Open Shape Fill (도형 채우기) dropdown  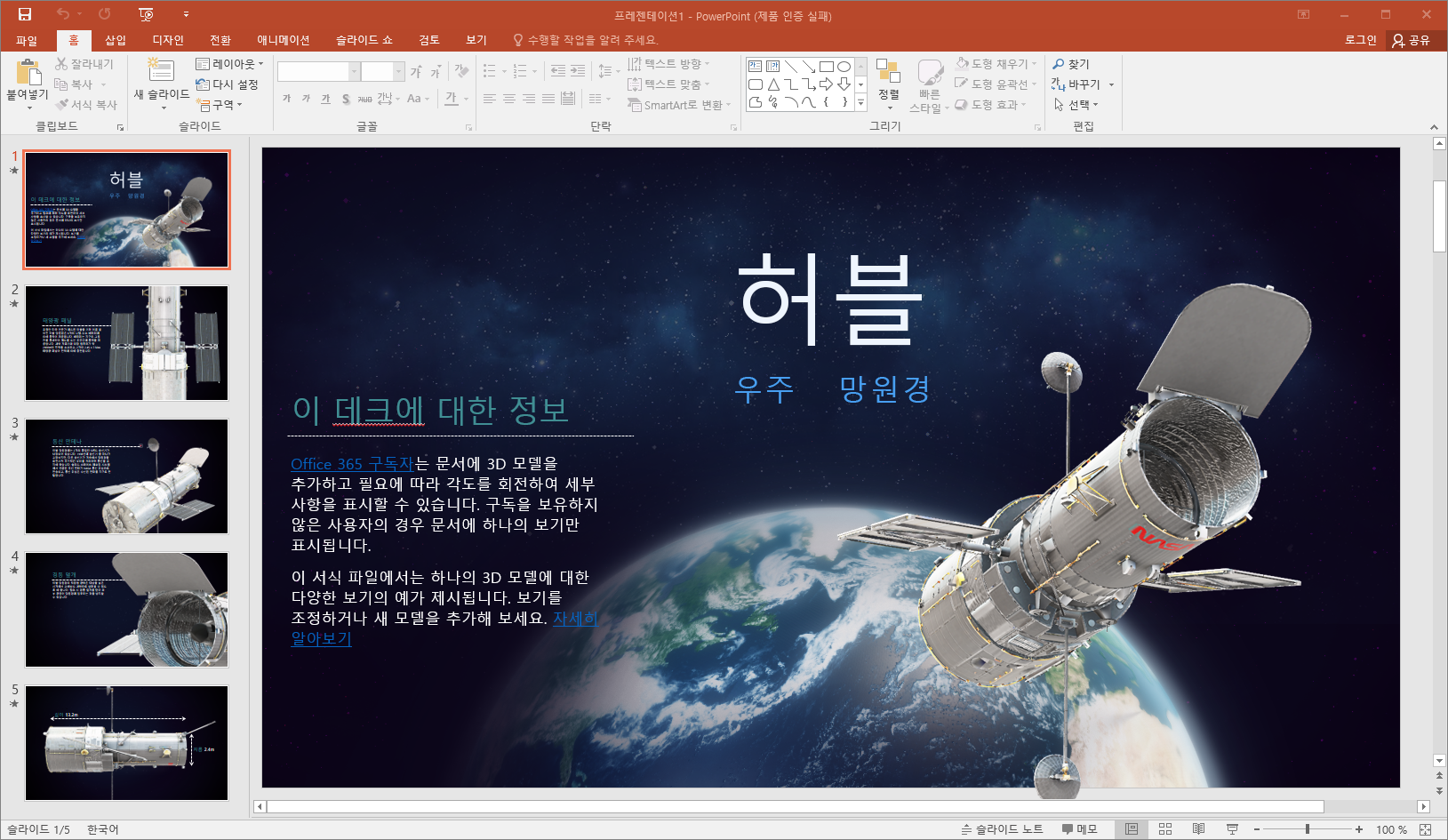996,64
